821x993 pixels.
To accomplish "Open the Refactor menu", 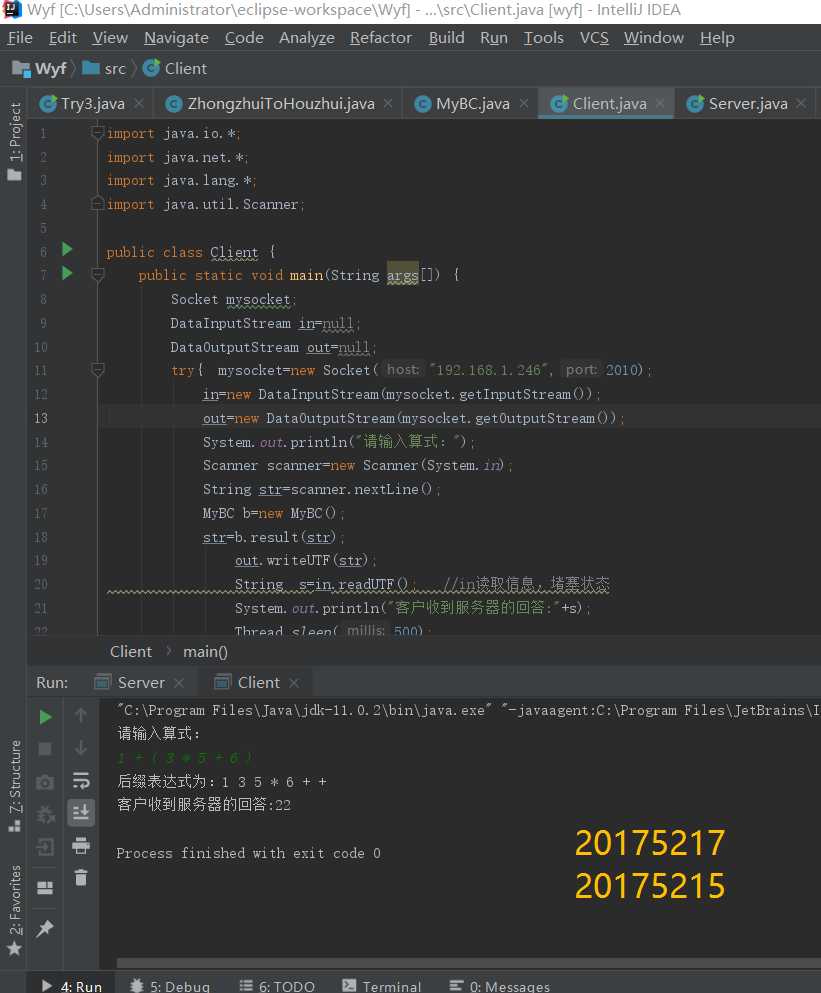I will point(381,38).
